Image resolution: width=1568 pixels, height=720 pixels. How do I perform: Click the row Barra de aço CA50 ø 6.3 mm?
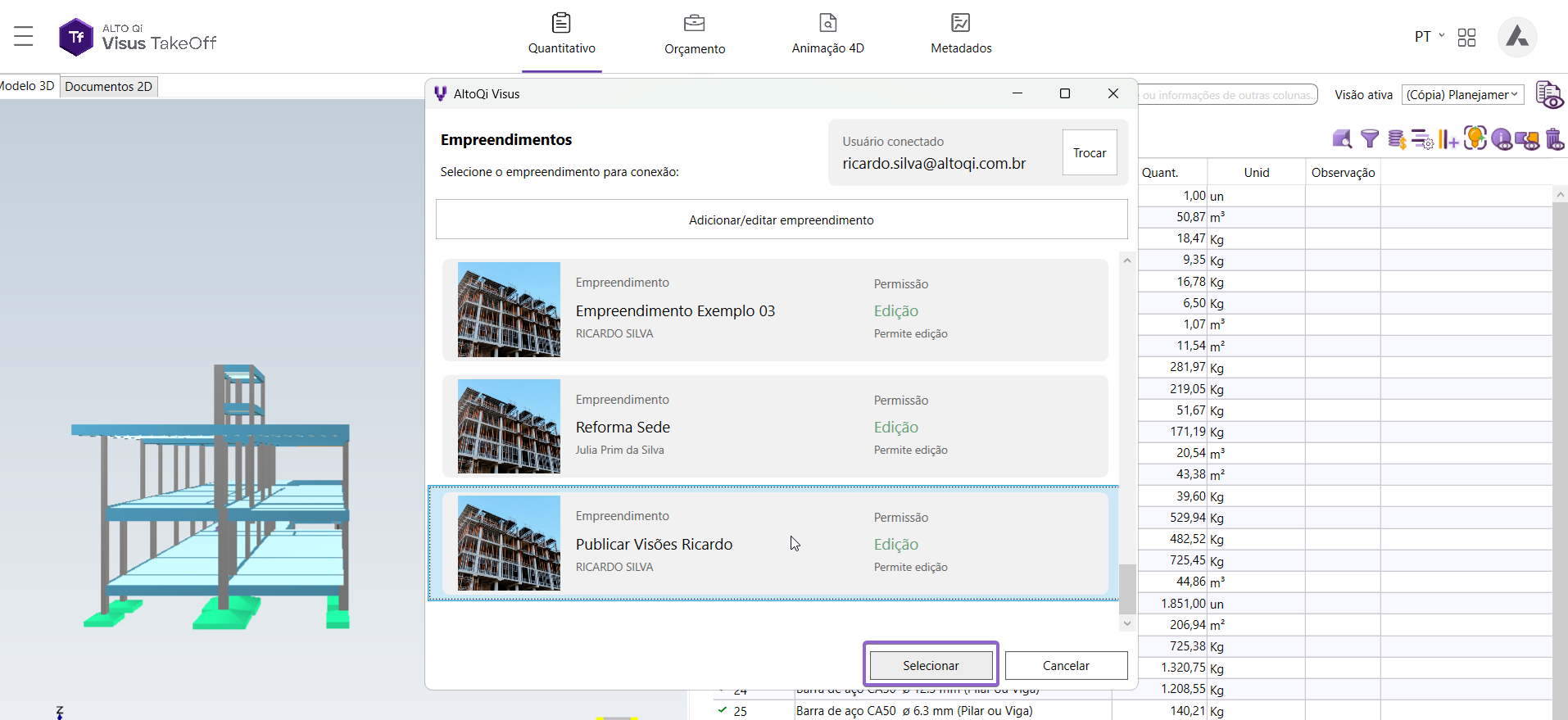click(x=914, y=710)
